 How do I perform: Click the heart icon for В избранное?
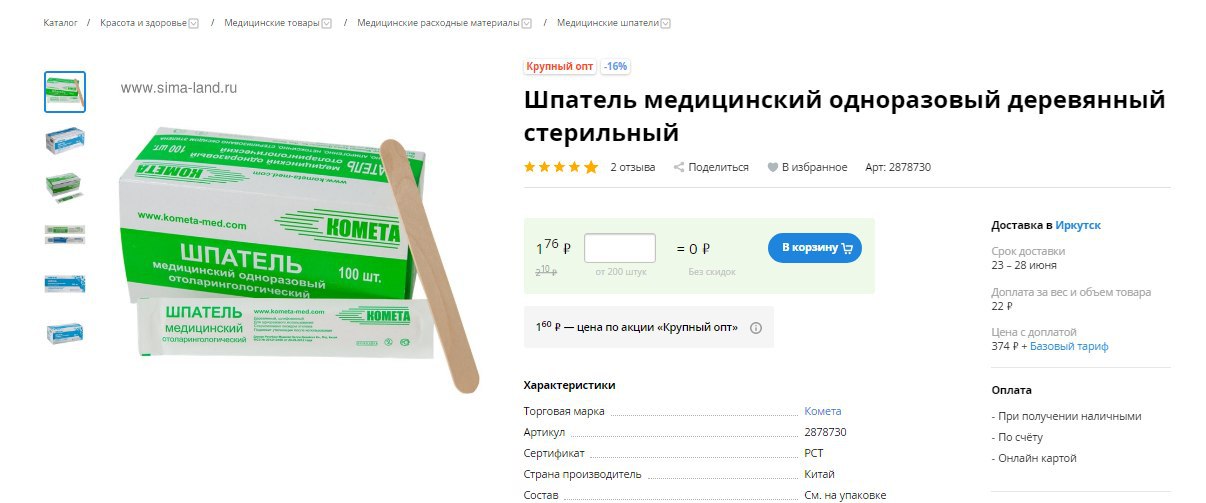772,168
